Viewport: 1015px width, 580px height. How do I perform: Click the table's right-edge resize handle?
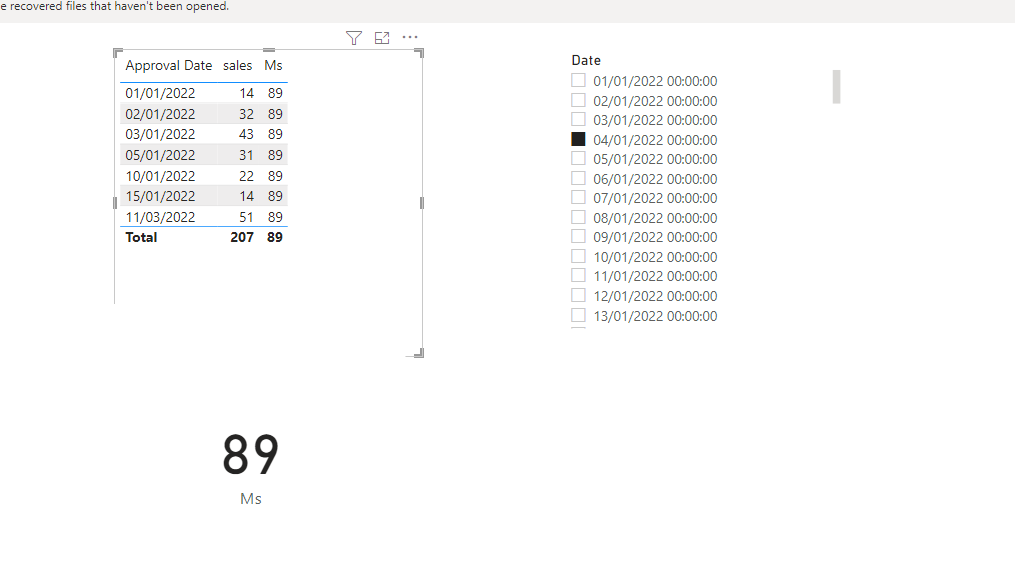point(422,203)
